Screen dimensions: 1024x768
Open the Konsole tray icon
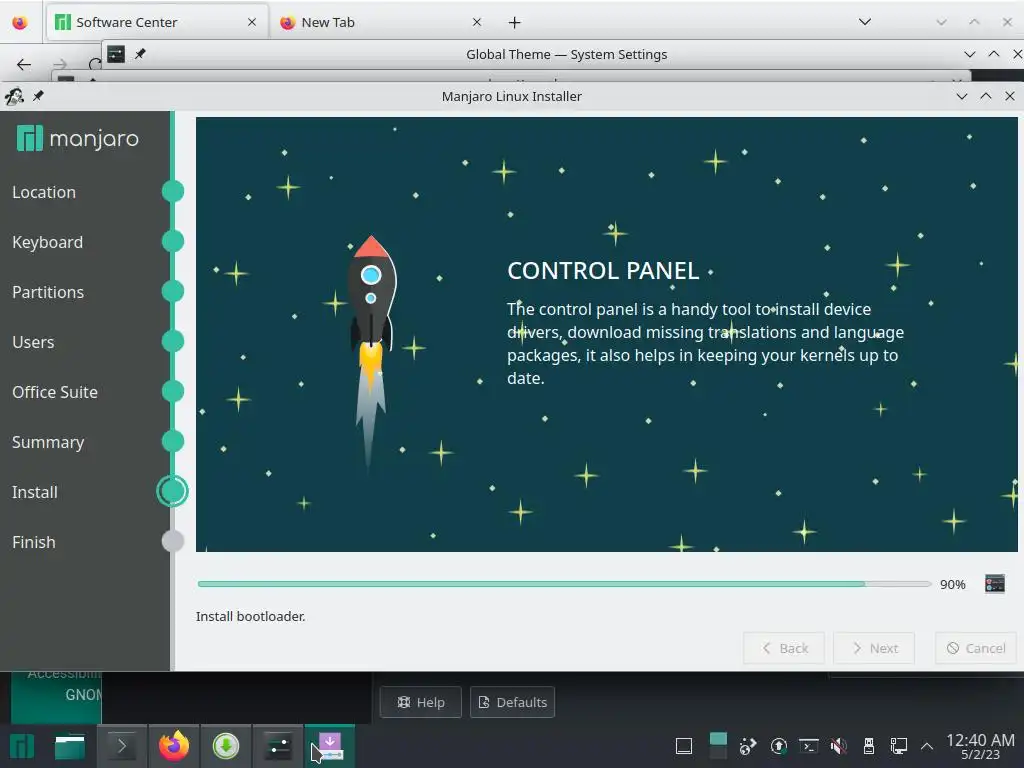[x=808, y=746]
